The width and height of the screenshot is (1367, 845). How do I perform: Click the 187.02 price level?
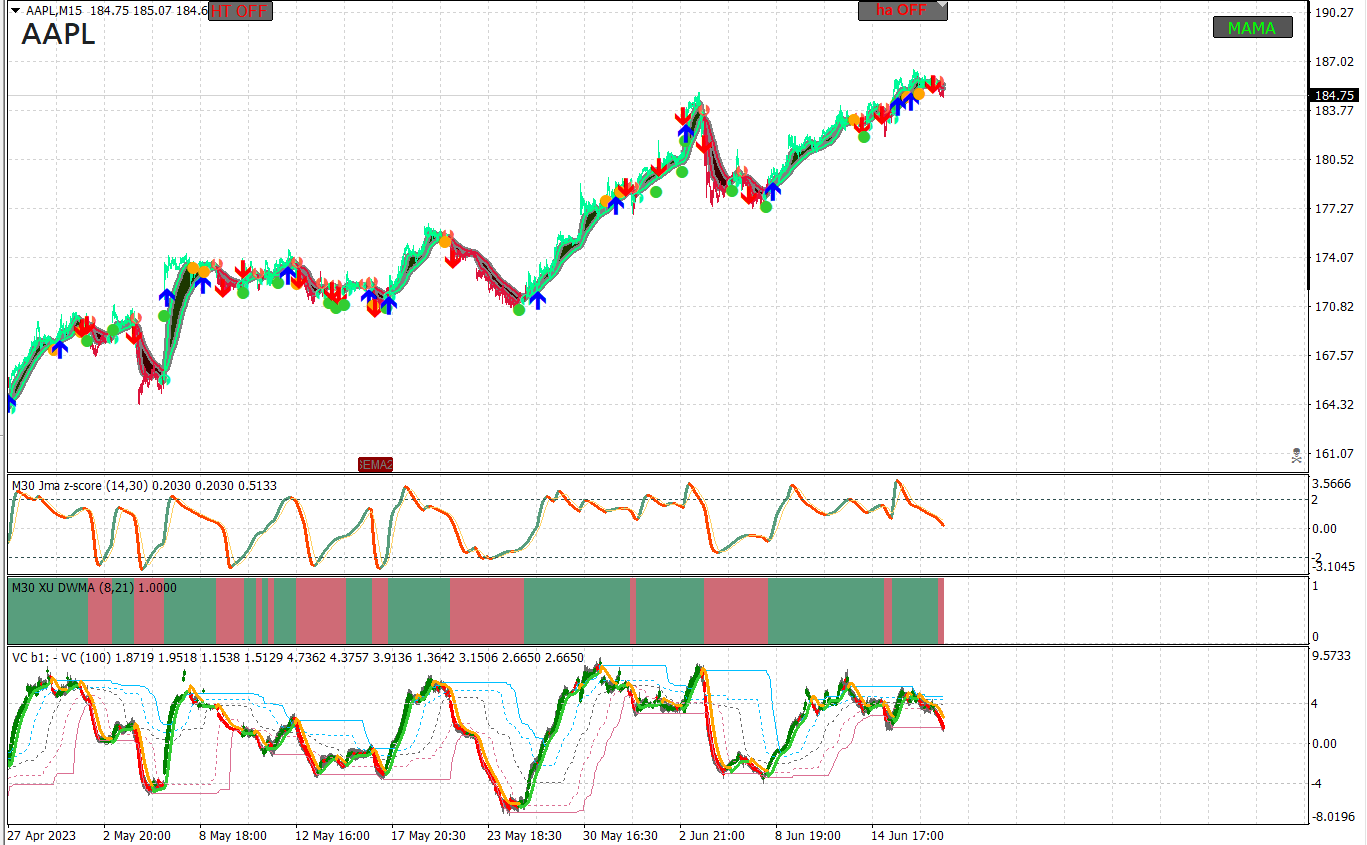point(1334,62)
